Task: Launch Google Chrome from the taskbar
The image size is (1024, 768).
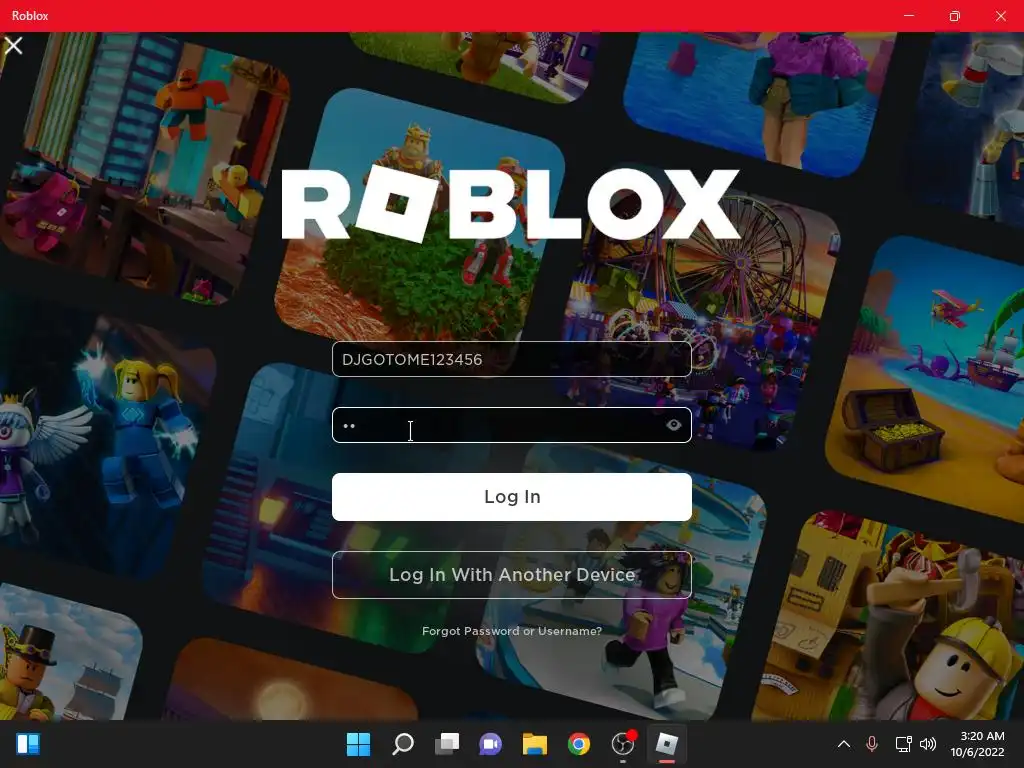Action: 579,744
